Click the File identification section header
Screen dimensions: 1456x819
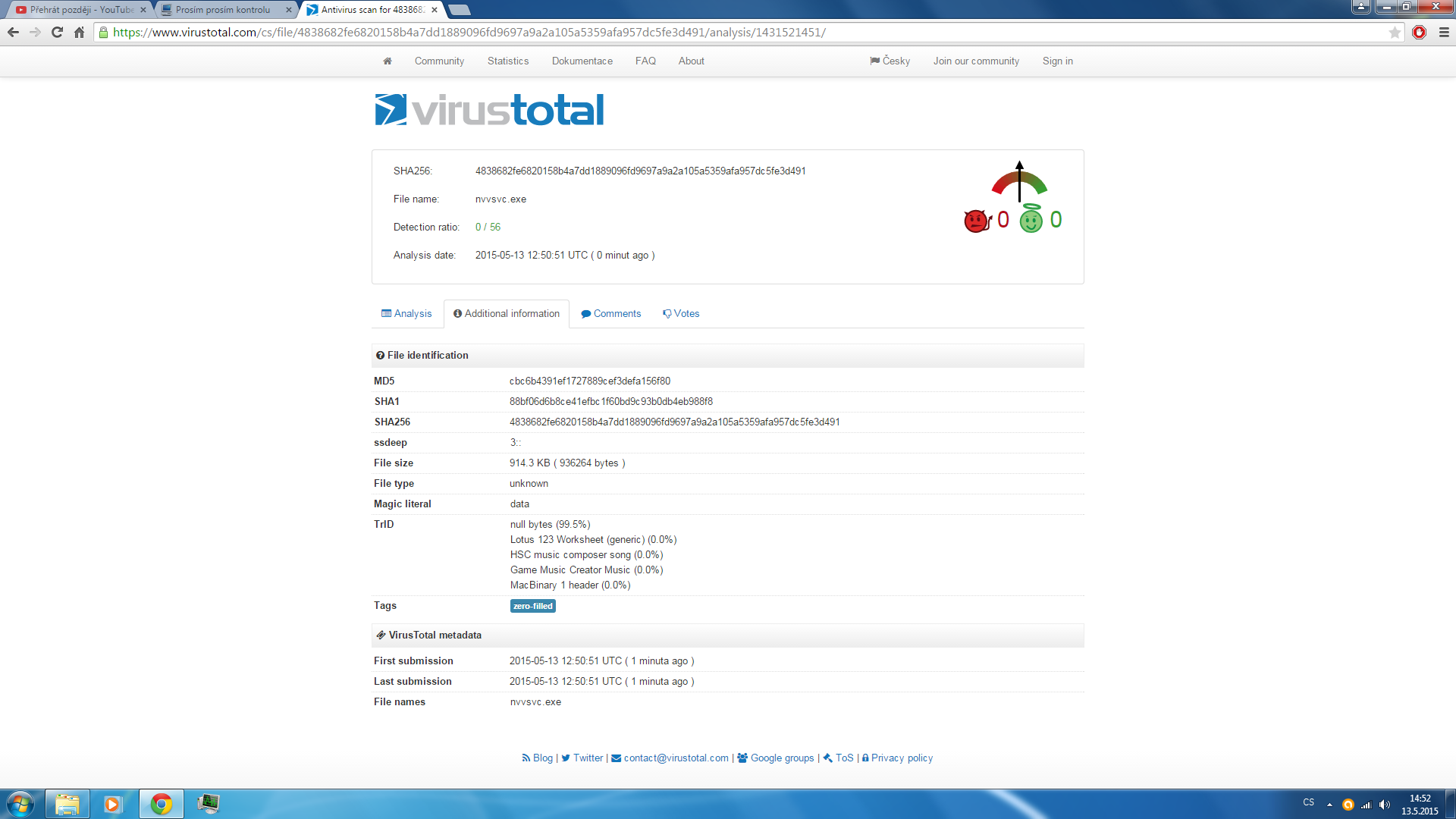tap(728, 355)
